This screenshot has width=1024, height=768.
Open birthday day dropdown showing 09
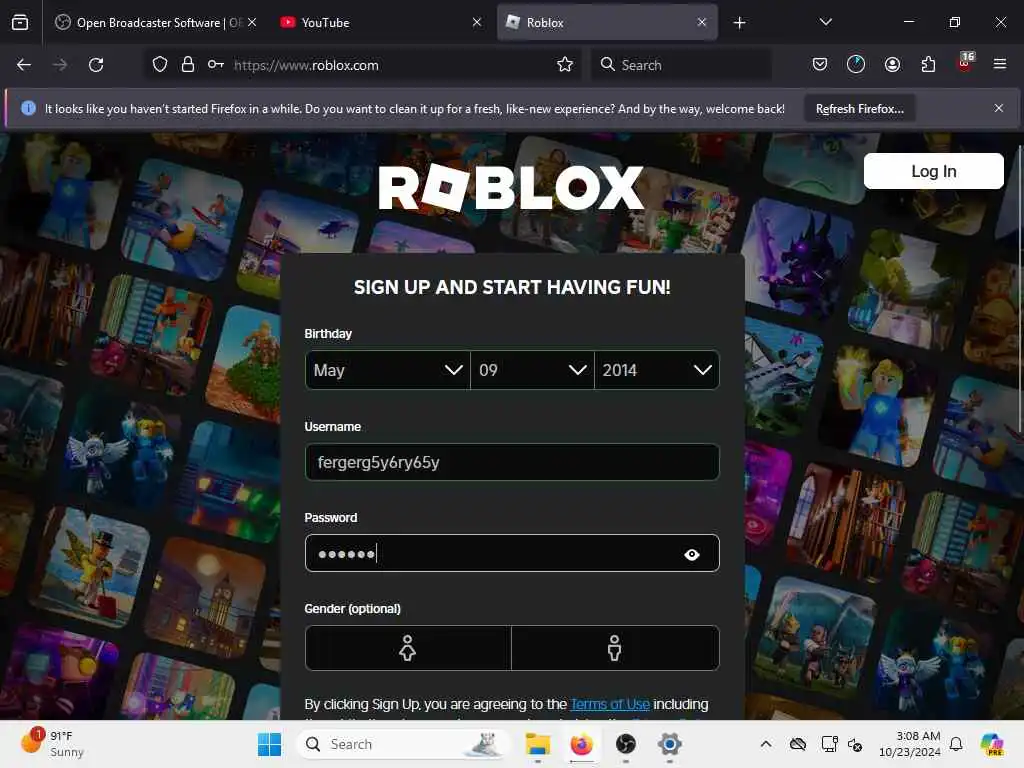coord(532,370)
